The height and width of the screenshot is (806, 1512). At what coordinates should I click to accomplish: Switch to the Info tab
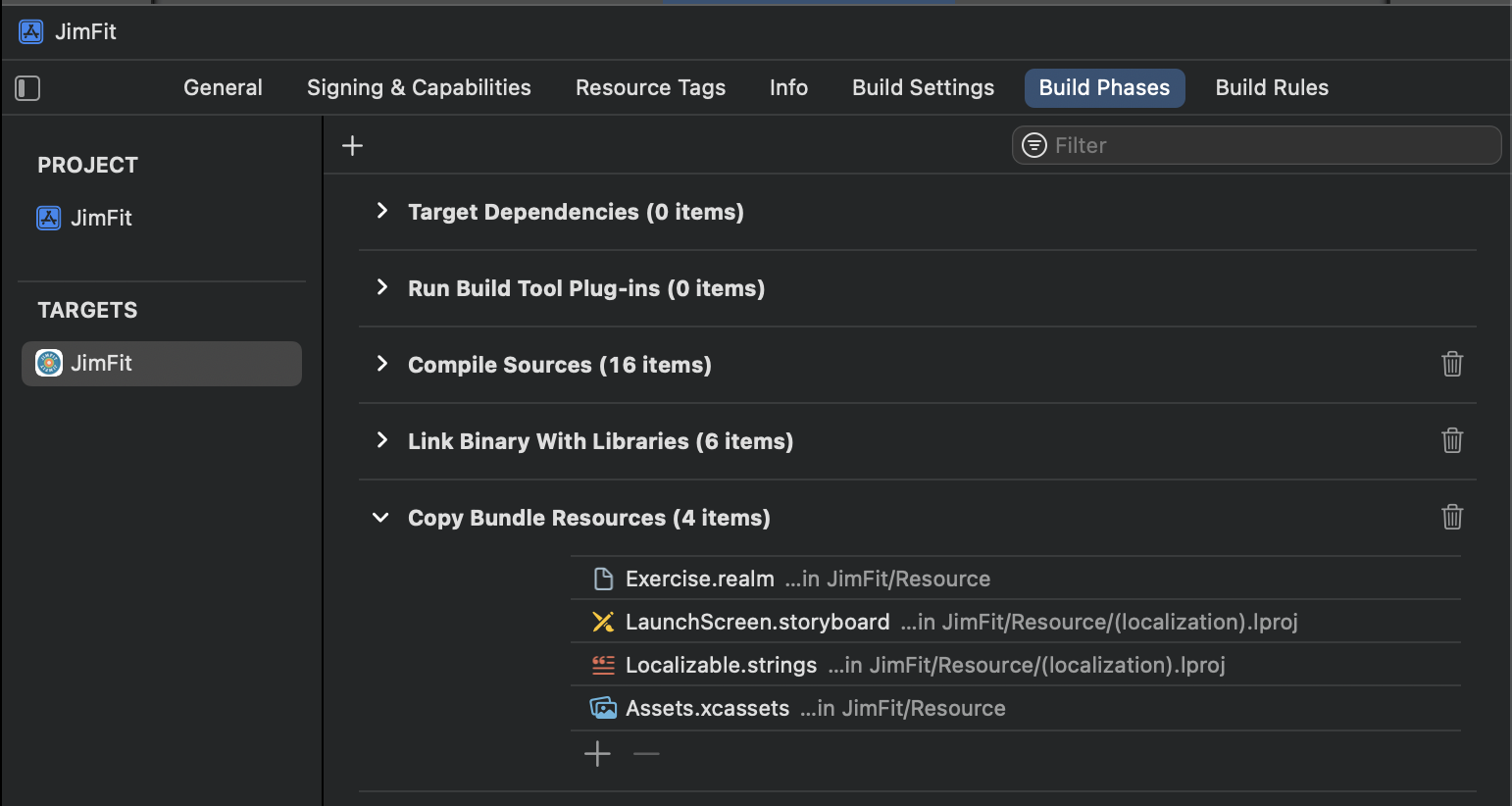pyautogui.click(x=788, y=88)
